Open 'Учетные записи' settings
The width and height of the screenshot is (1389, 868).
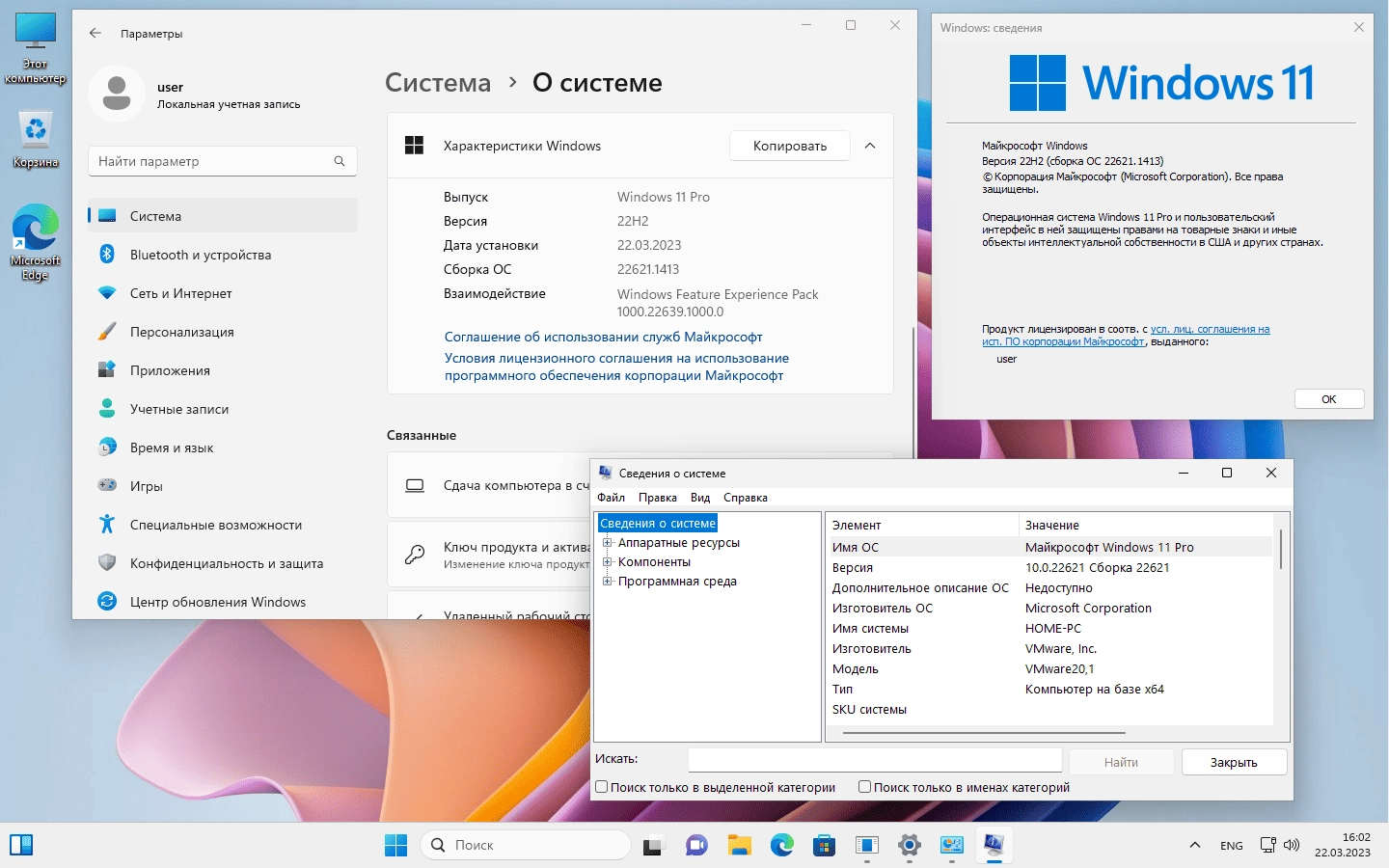coord(223,409)
